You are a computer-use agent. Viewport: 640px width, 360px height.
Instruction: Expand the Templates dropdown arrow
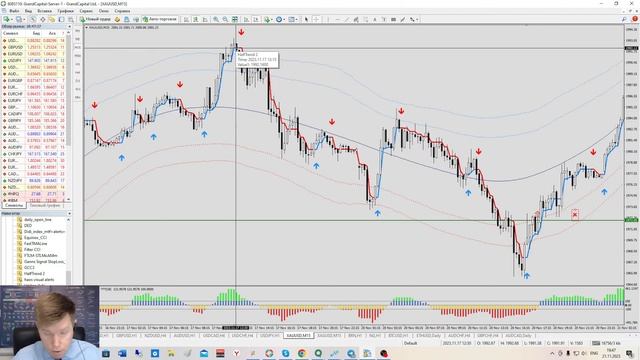coord(297,19)
